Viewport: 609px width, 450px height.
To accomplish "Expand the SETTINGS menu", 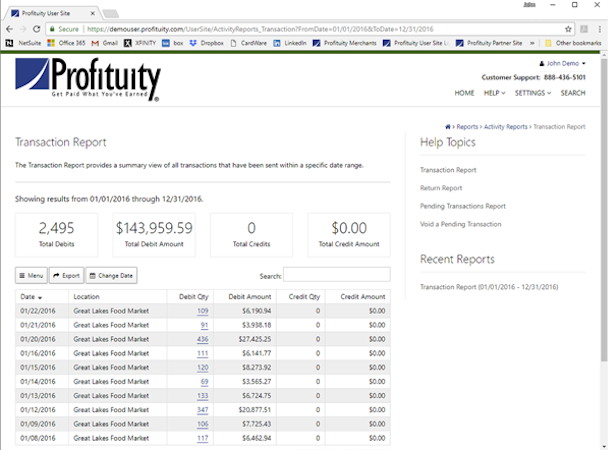I will click(533, 93).
